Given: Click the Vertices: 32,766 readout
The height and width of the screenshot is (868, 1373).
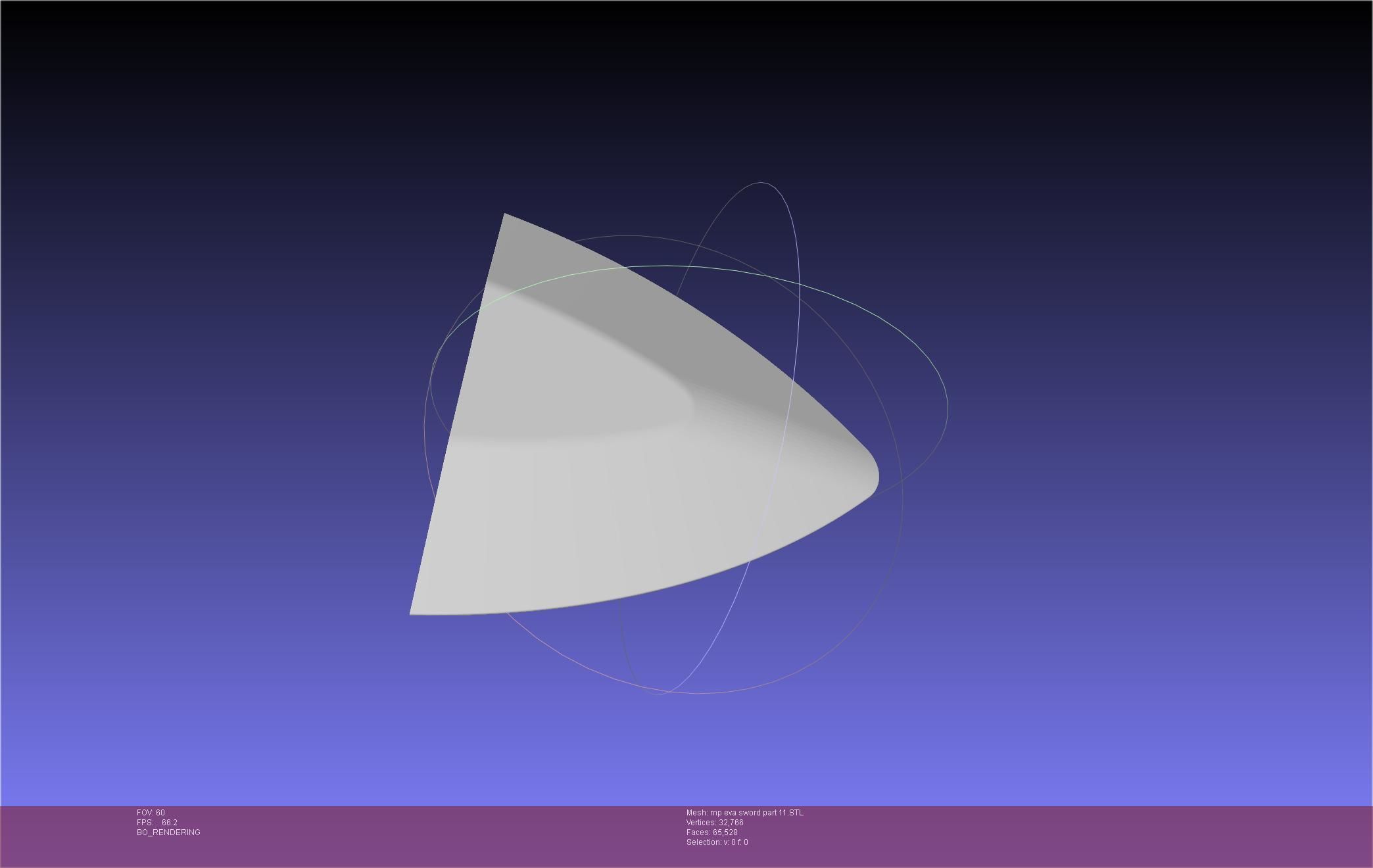Looking at the screenshot, I should tap(714, 823).
